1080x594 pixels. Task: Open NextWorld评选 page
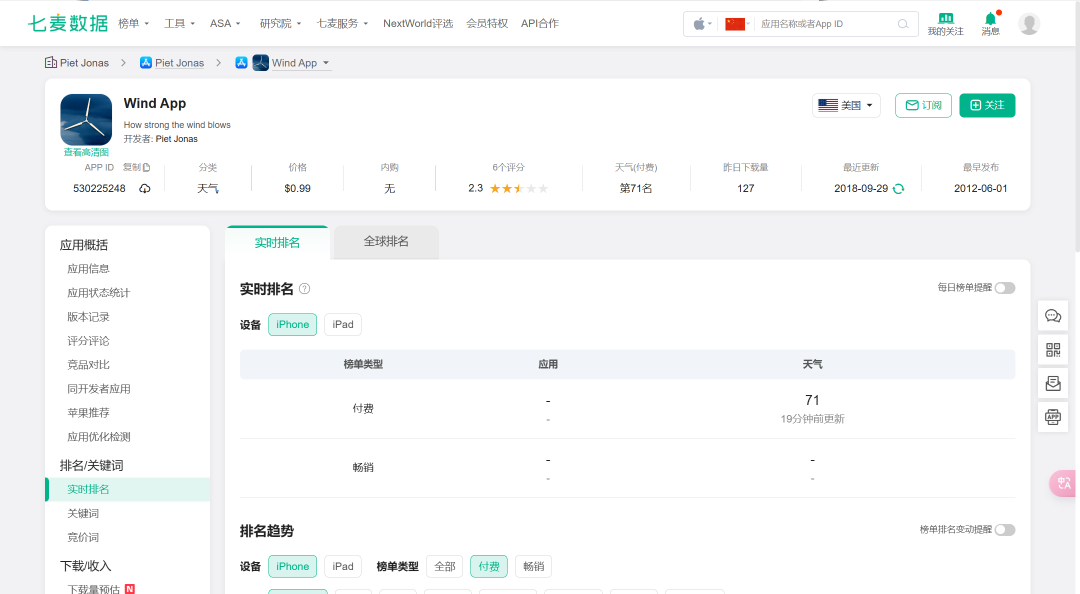pos(418,23)
